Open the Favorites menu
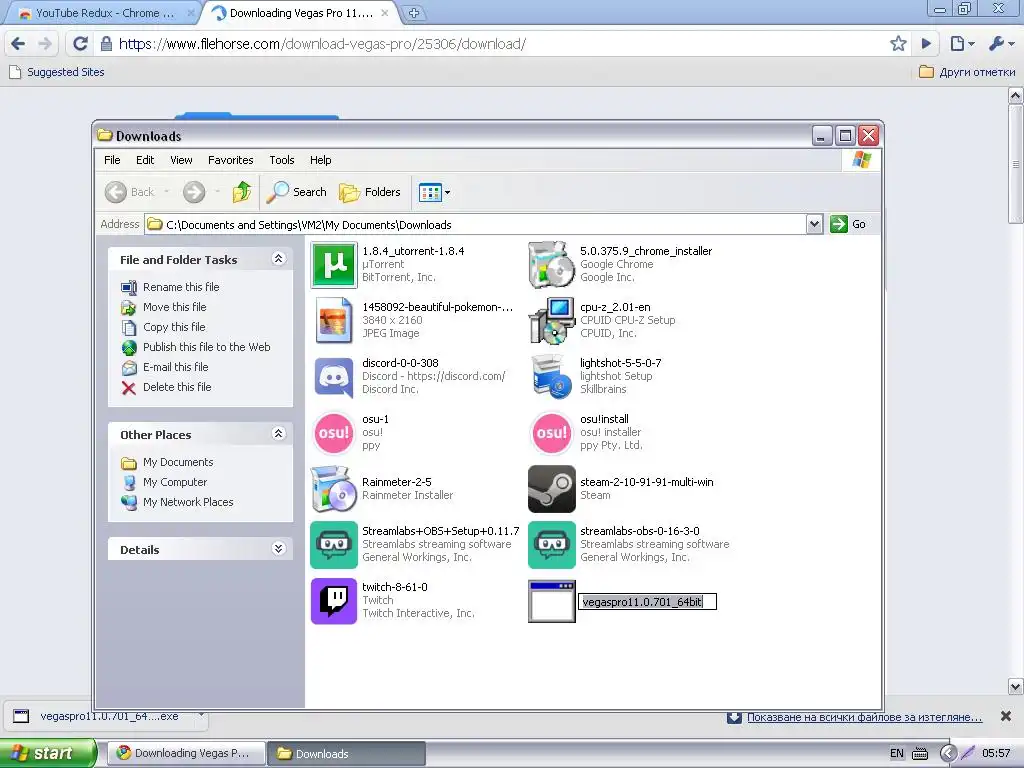The image size is (1024, 768). point(231,160)
